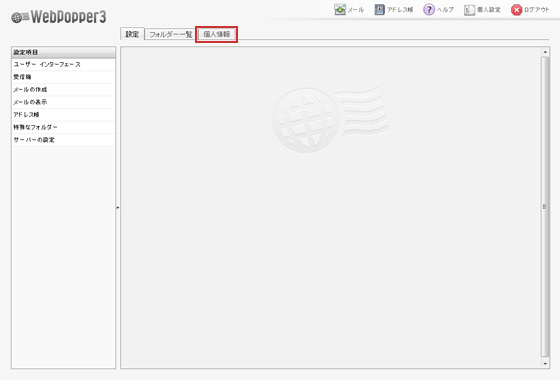Collapse the left panel with splitter arrow
The height and width of the screenshot is (380, 560).
118,207
